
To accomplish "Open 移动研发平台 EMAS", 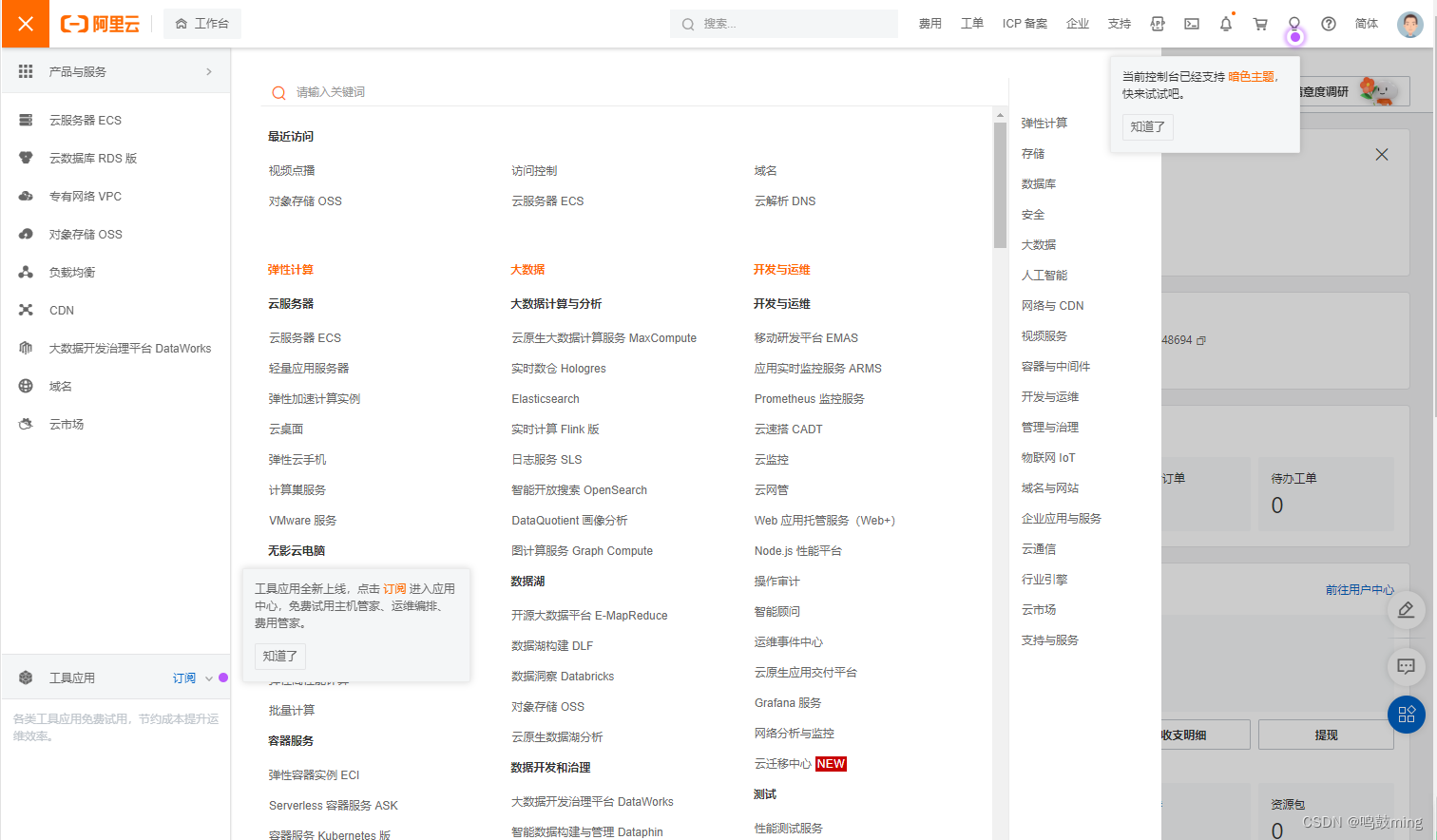I will pyautogui.click(x=806, y=338).
